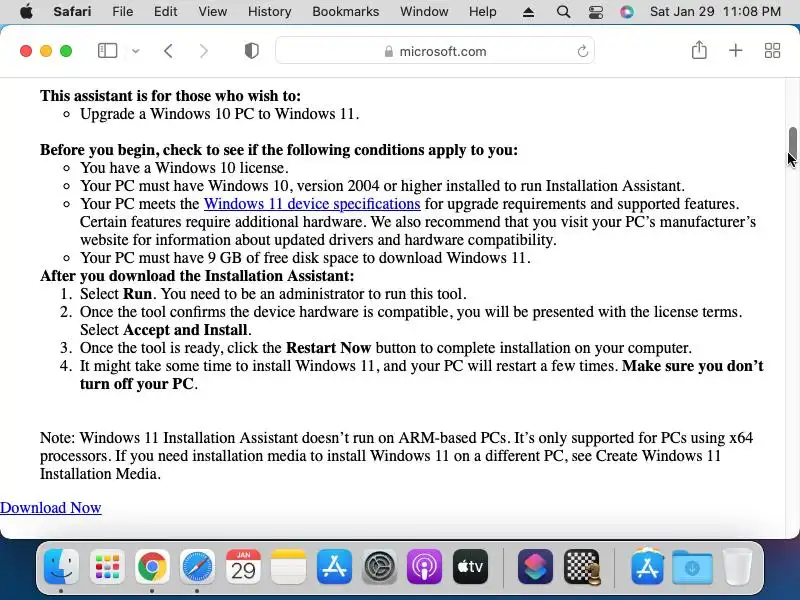Open the App Store beside Notes in Dock

pyautogui.click(x=334, y=566)
